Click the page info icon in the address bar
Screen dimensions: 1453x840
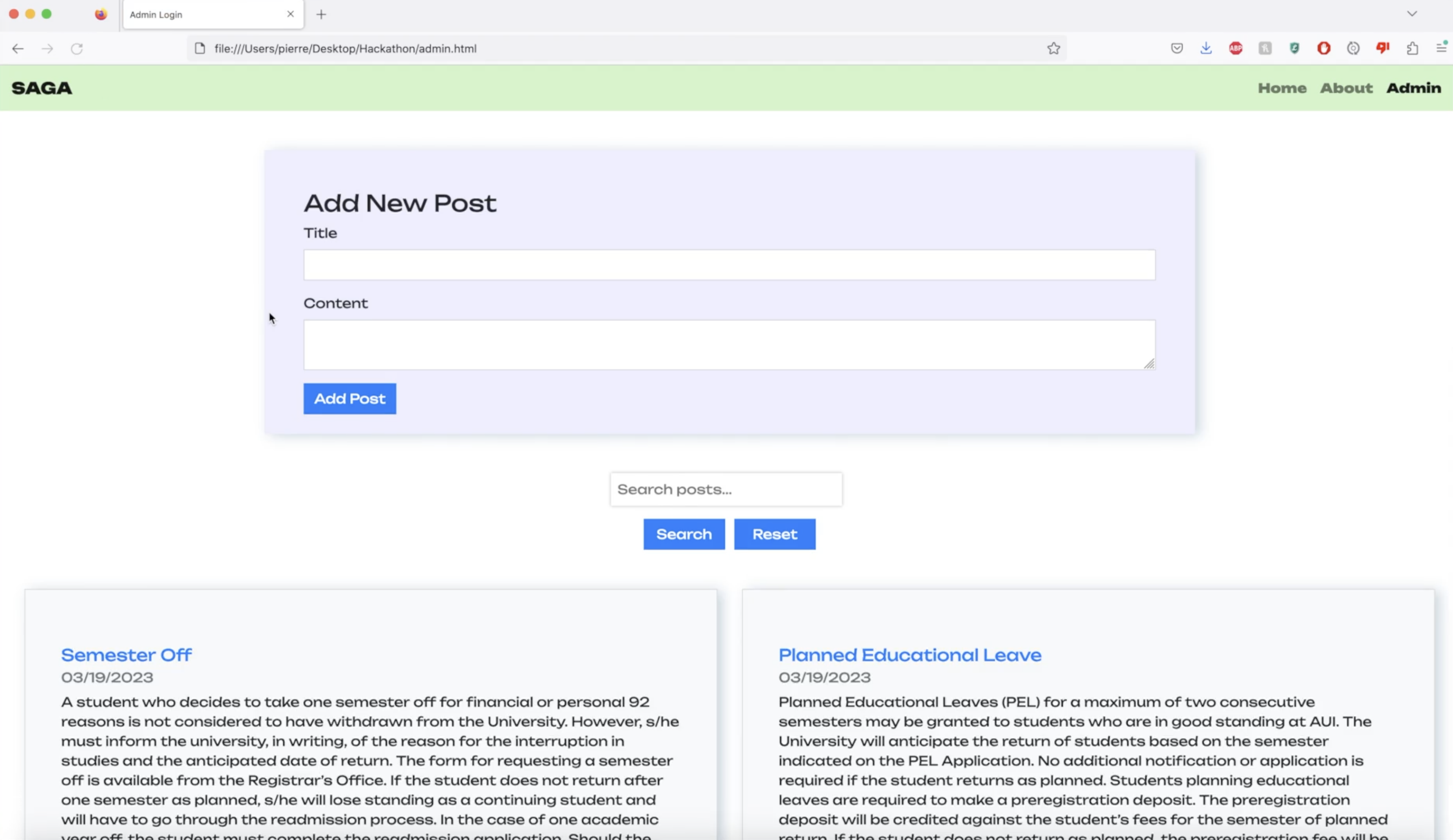coord(200,49)
